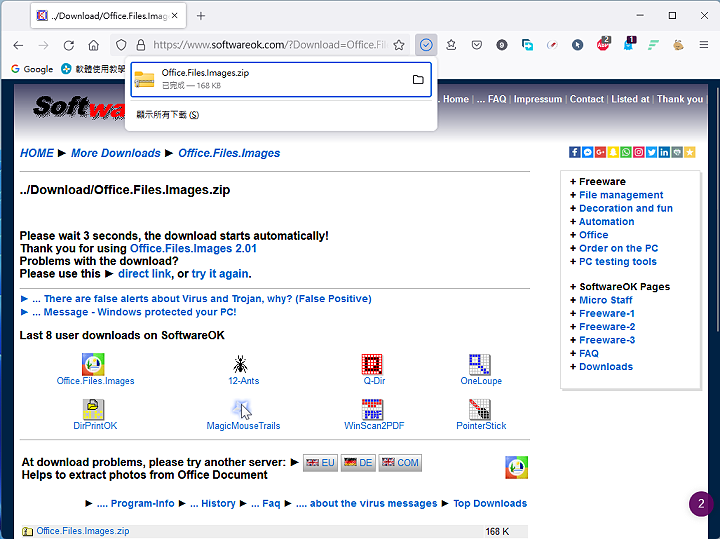Image resolution: width=720 pixels, height=539 pixels.
Task: Use the direct link for download
Action: [145, 274]
